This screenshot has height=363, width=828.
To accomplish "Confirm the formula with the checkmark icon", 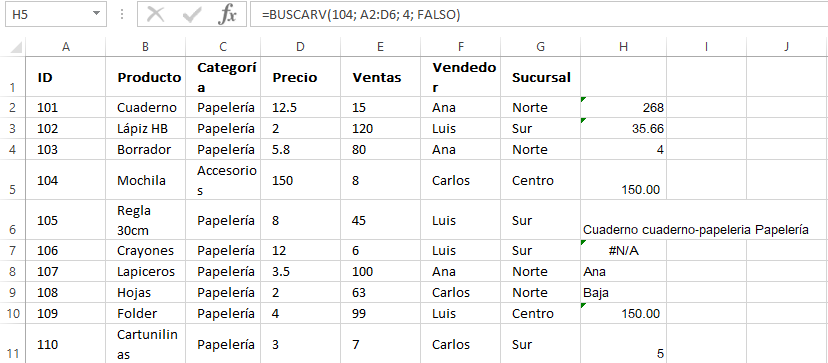I will (x=192, y=16).
